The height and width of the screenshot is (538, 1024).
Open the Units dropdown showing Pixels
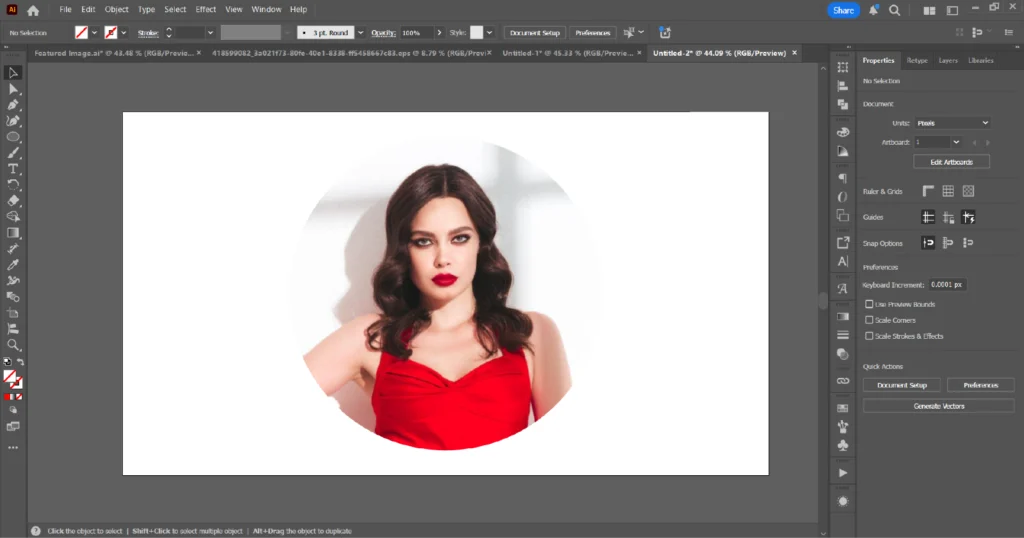tap(952, 123)
